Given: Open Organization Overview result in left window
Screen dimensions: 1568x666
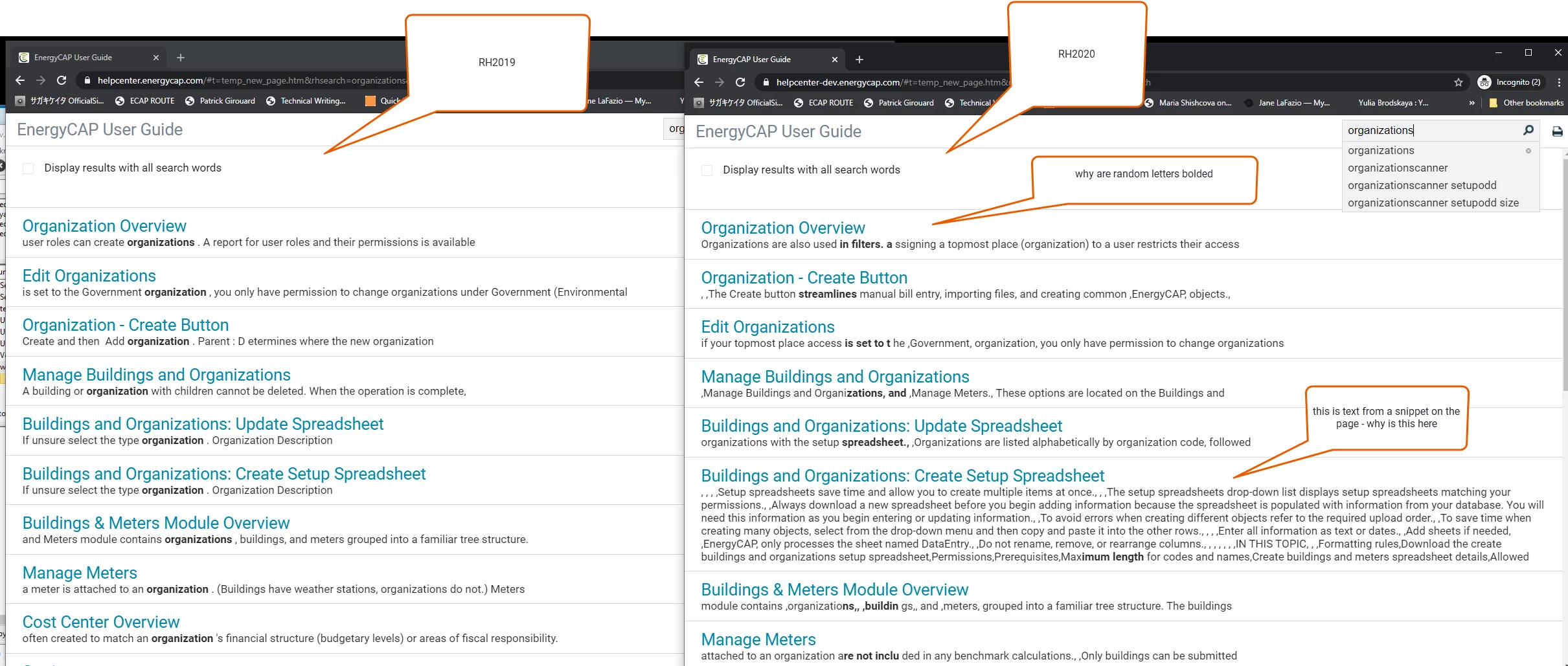Looking at the screenshot, I should (x=104, y=226).
